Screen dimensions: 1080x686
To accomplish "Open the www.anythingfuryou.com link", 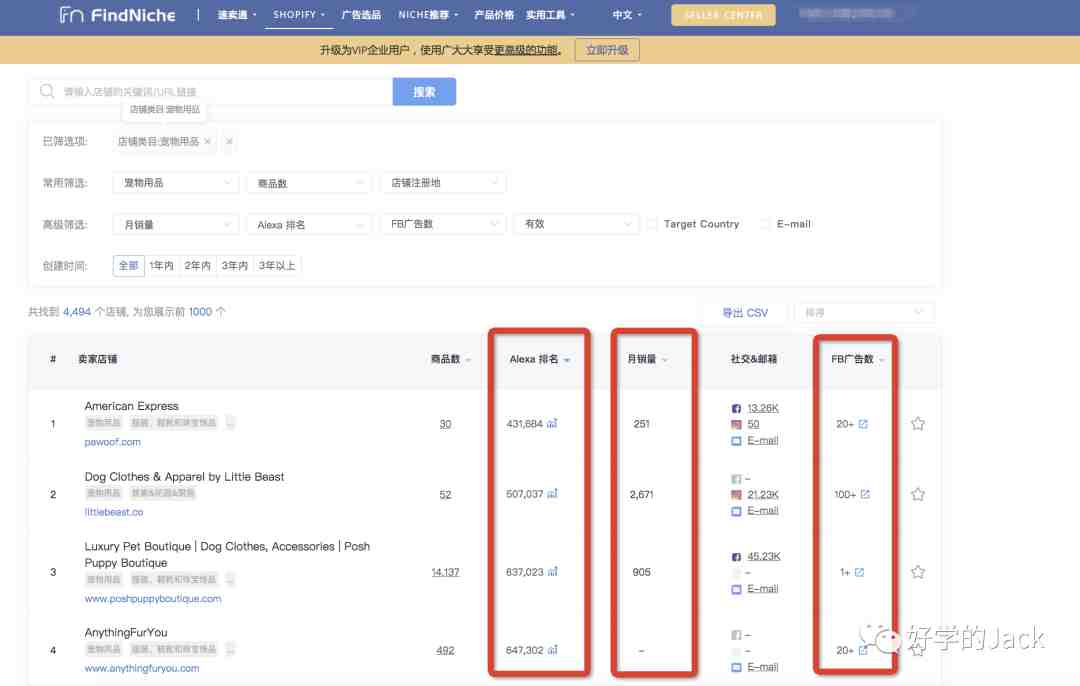I will 142,668.
